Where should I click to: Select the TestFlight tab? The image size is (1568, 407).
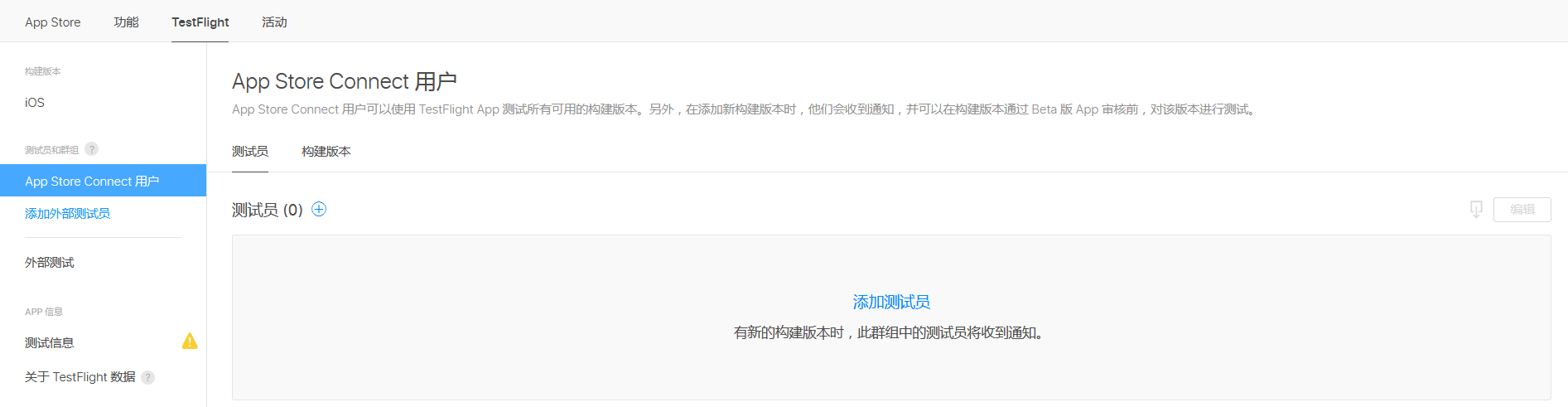(x=200, y=22)
